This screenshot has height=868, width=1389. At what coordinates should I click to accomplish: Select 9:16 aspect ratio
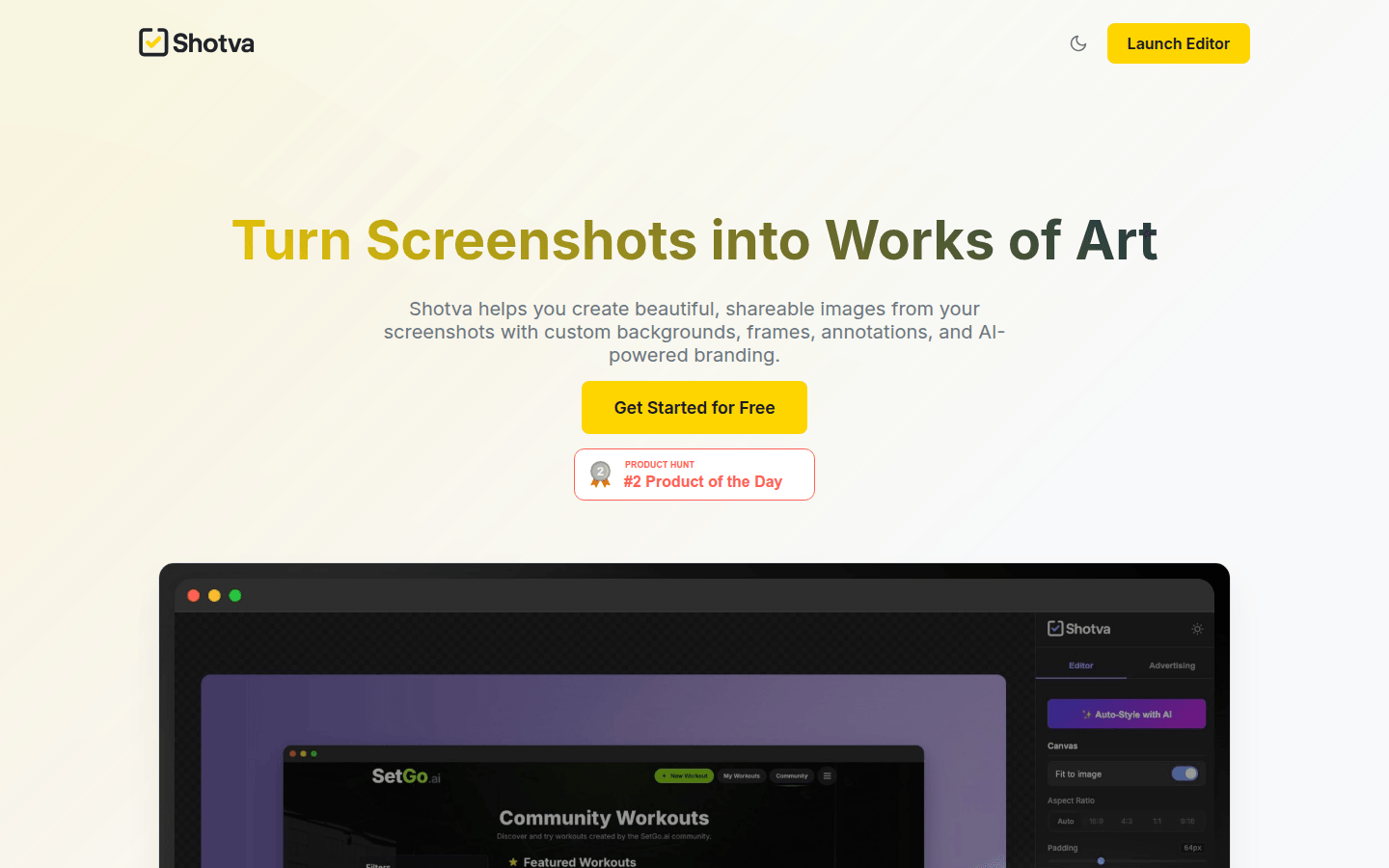pos(1187,821)
